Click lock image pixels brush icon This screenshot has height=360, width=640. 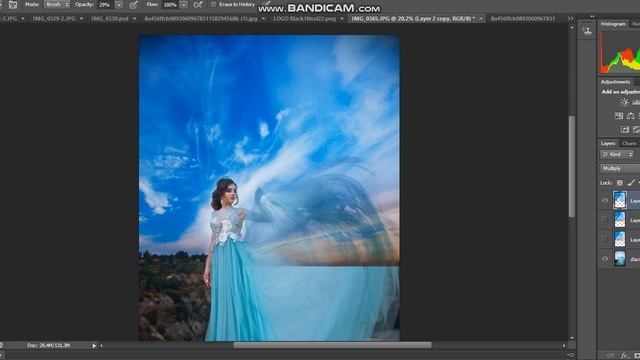coord(631,183)
